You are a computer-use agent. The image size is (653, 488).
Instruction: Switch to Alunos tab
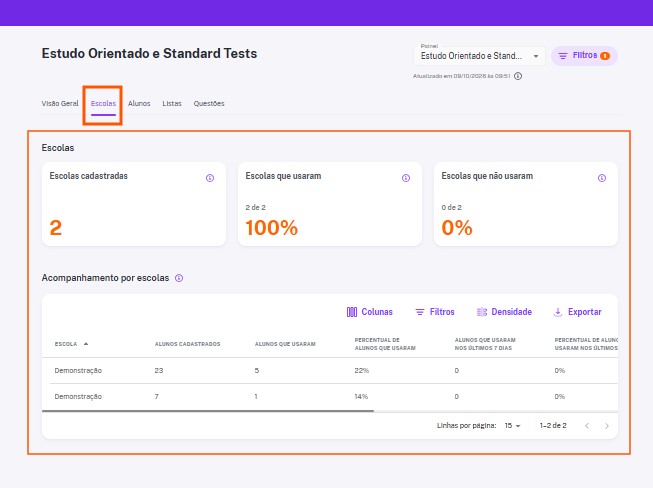(x=139, y=104)
